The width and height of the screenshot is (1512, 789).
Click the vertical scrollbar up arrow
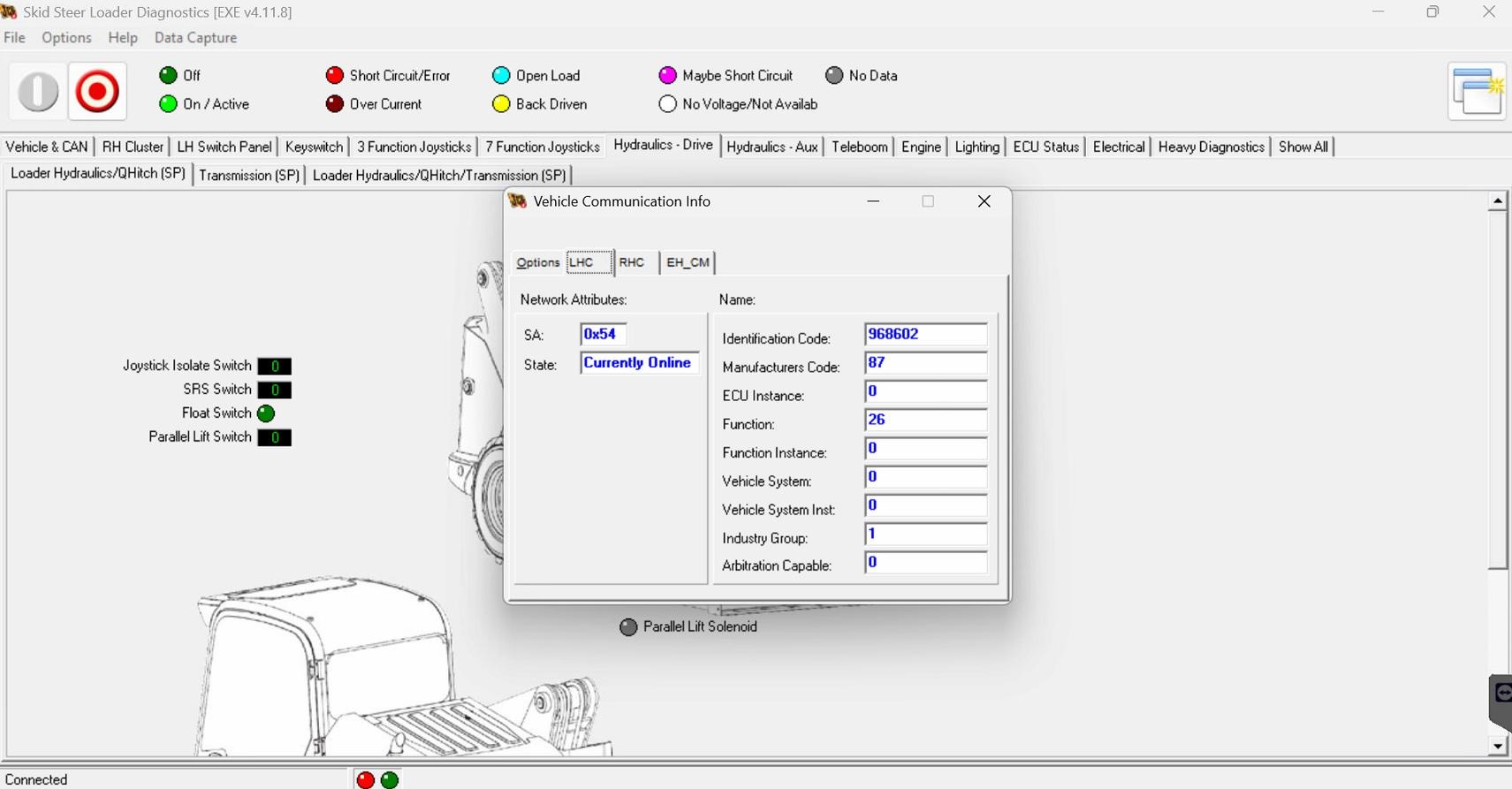[1497, 201]
